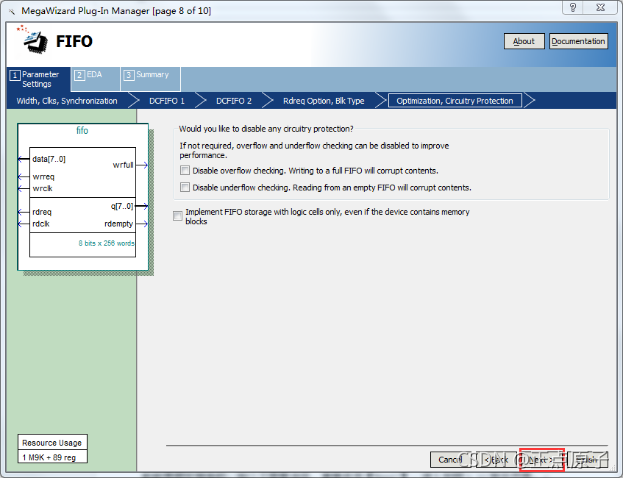
Task: Select Optimization, Circuitry Protection step
Action: tap(455, 101)
